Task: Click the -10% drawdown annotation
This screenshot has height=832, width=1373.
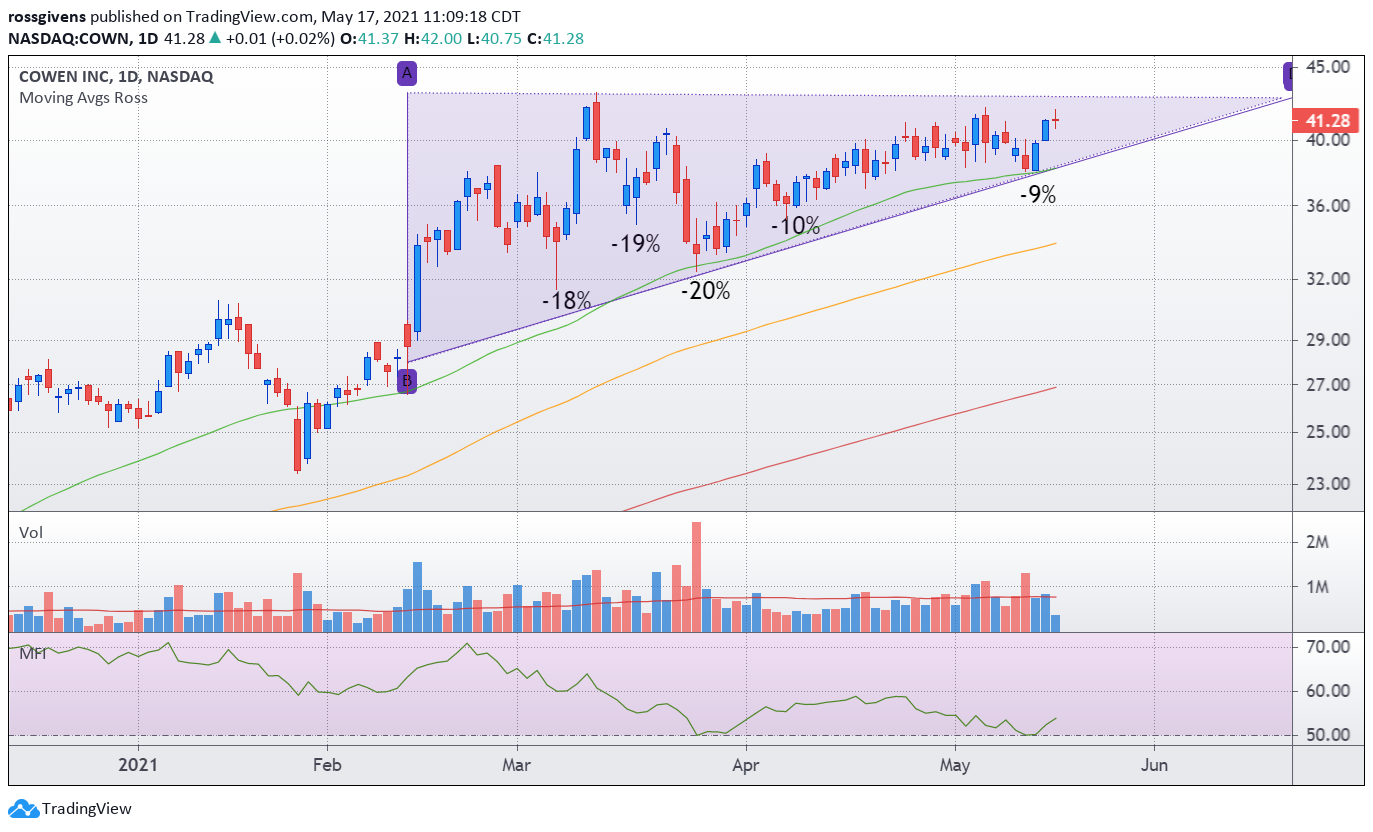Action: pos(796,226)
